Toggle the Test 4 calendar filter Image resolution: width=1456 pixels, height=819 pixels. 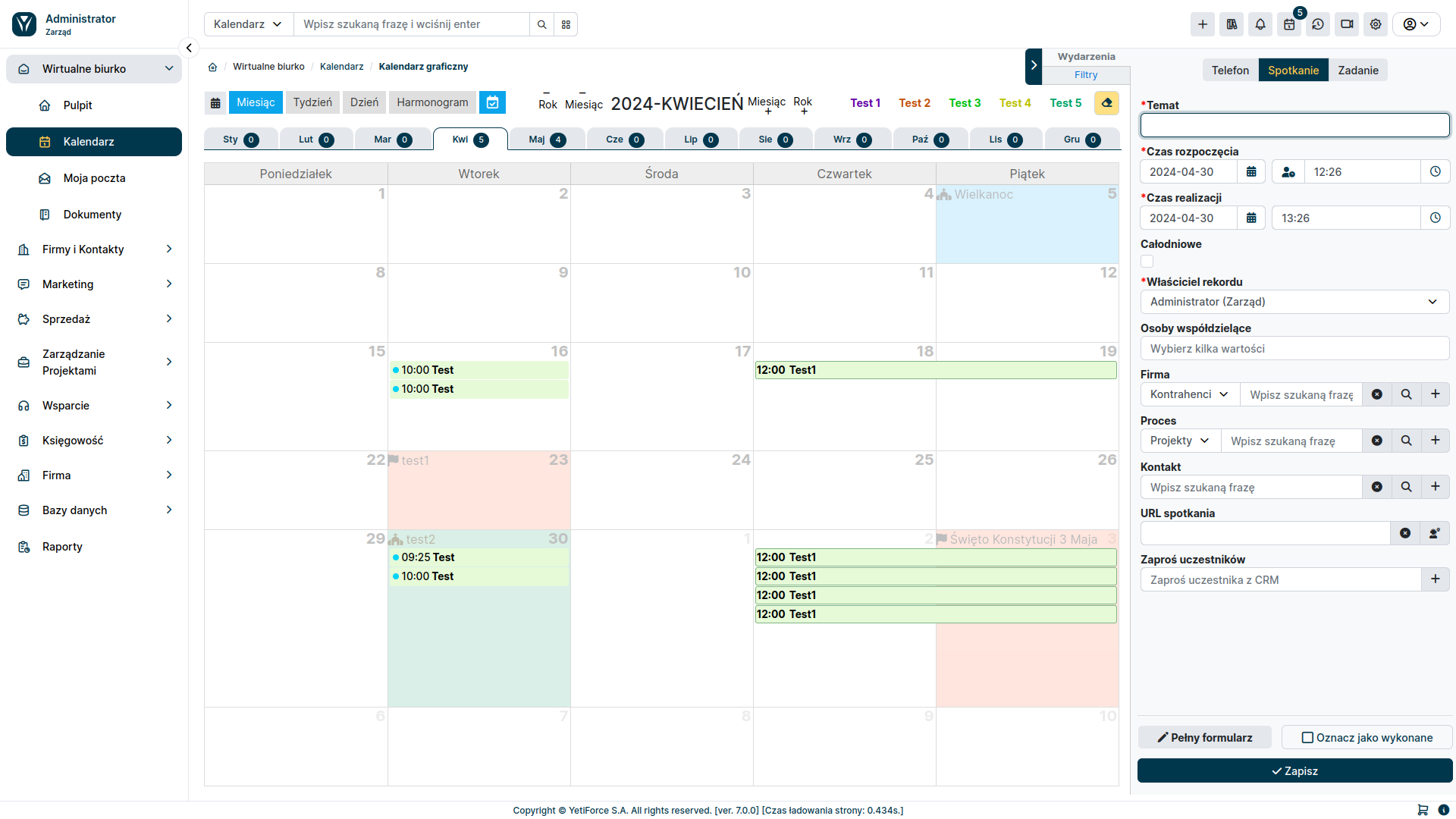point(1015,103)
